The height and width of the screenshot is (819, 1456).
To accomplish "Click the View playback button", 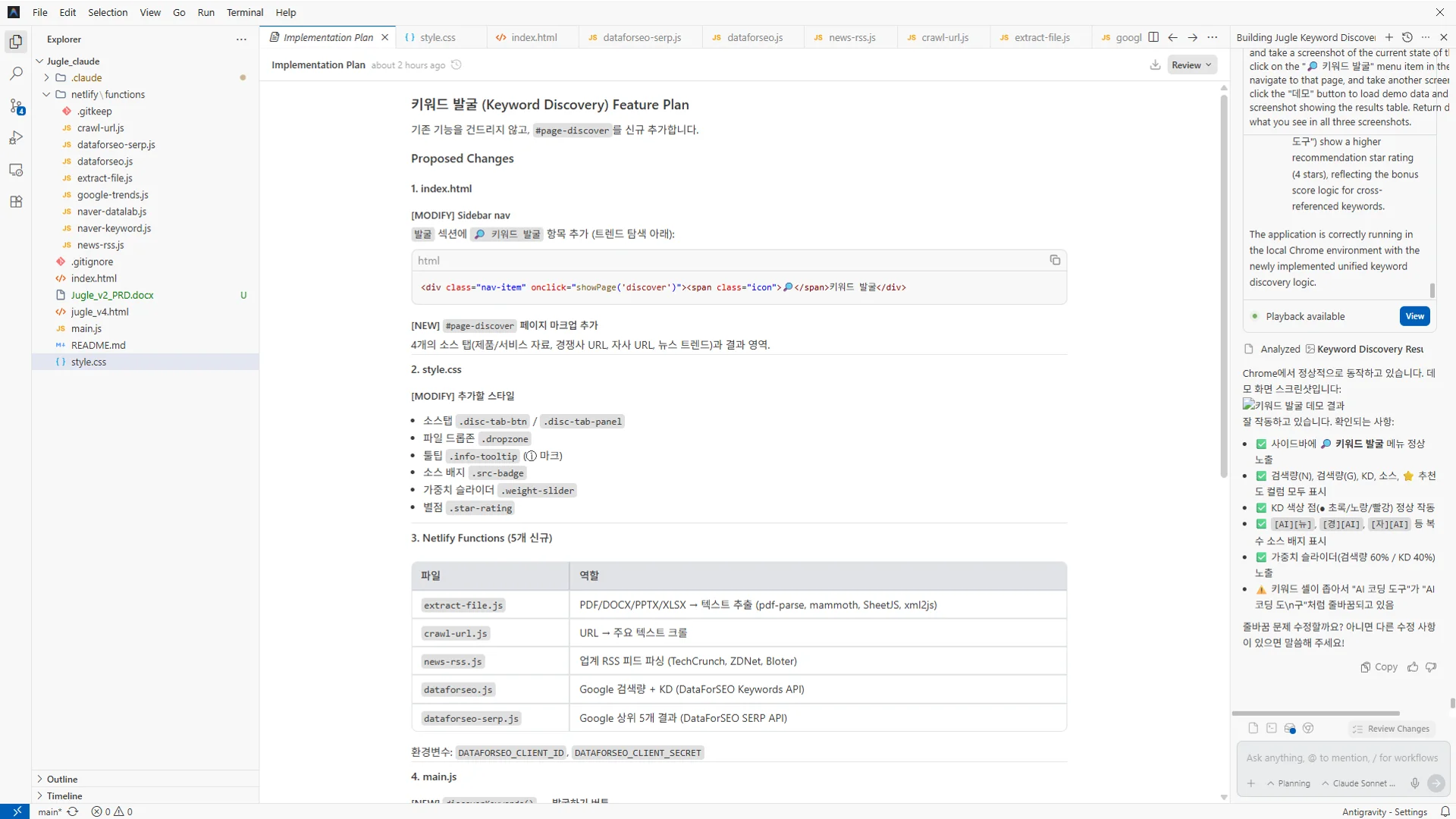I will (x=1414, y=316).
